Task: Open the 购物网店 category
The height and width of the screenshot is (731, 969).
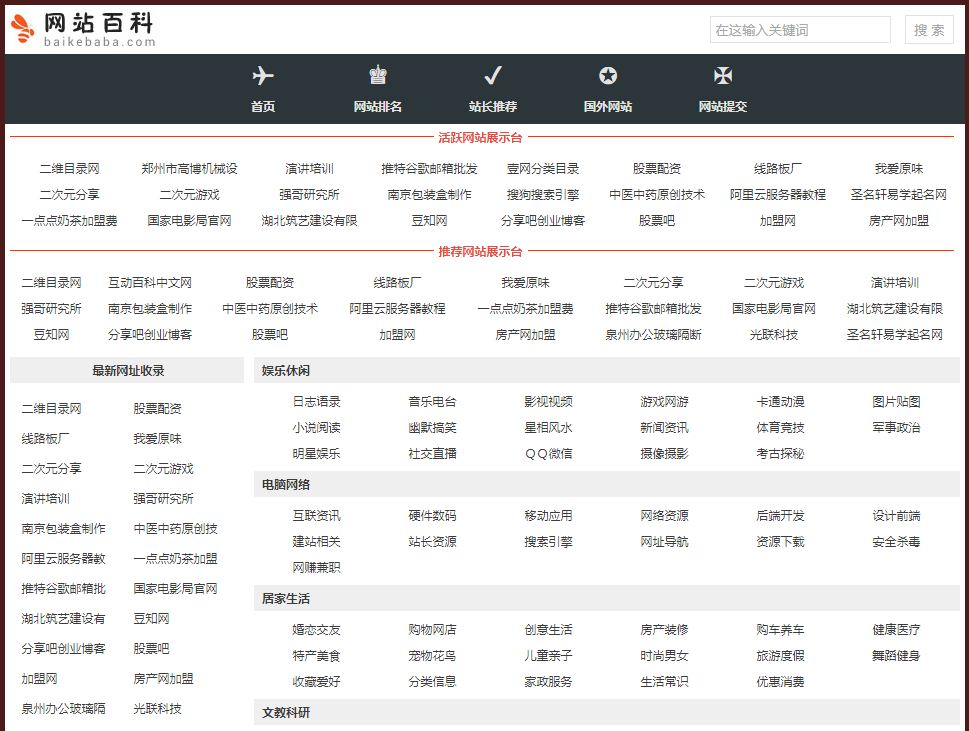Action: click(432, 630)
